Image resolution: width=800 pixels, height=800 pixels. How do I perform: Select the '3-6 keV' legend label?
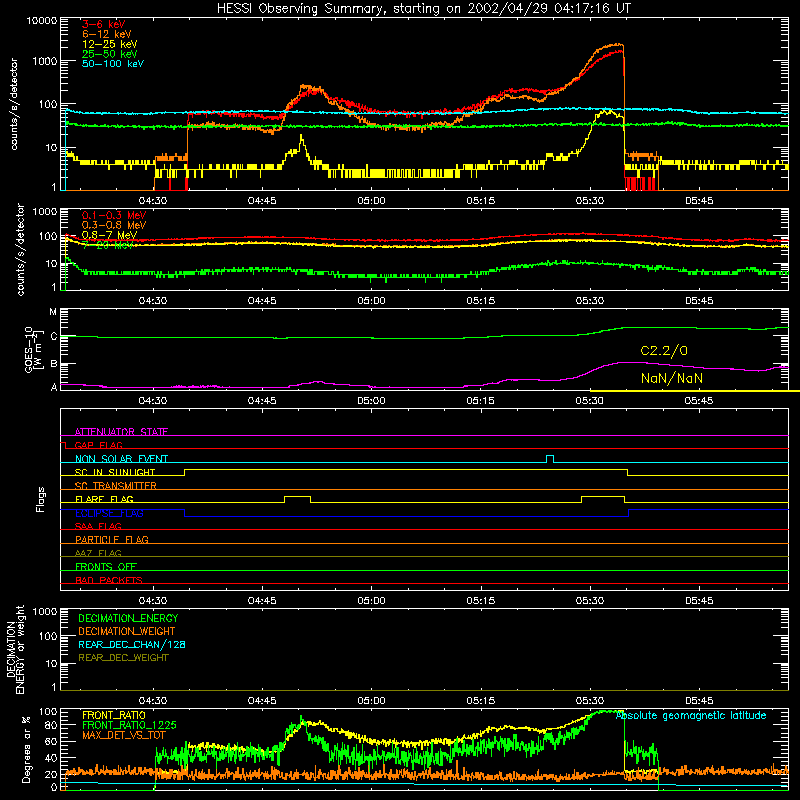click(x=104, y=24)
